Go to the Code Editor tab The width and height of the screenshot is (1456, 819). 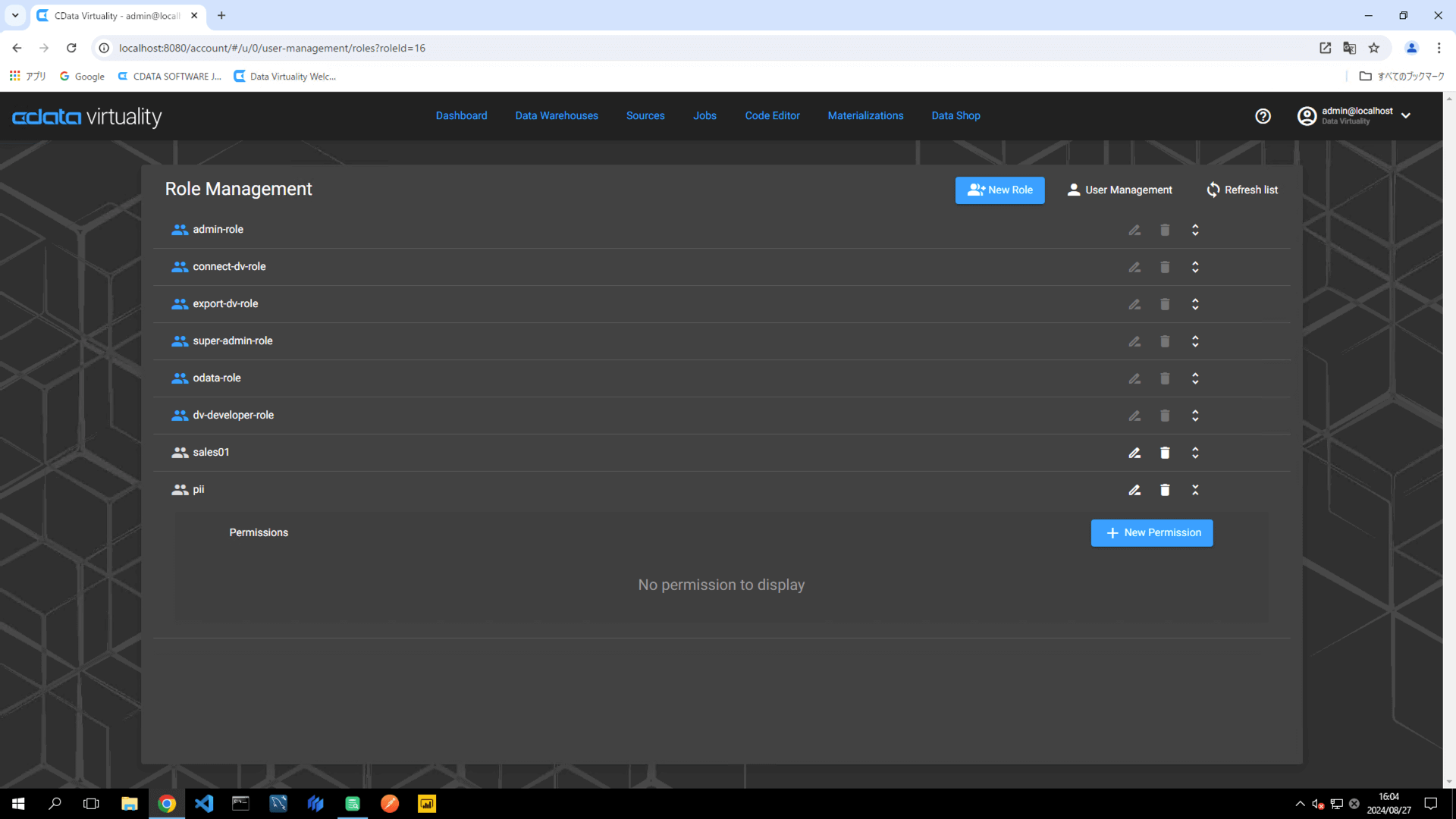772,116
